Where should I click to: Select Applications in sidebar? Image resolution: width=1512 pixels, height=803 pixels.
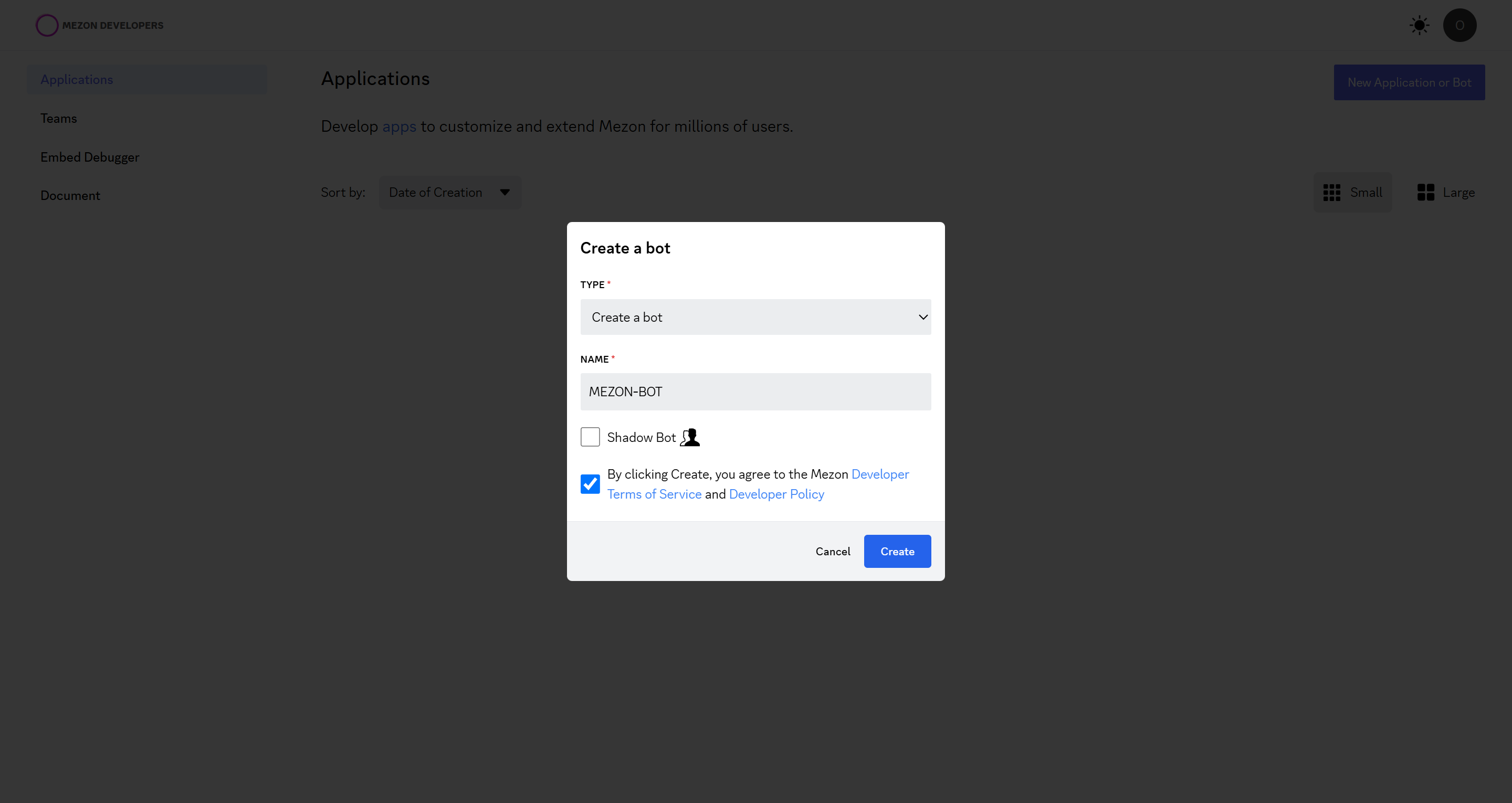click(x=77, y=80)
